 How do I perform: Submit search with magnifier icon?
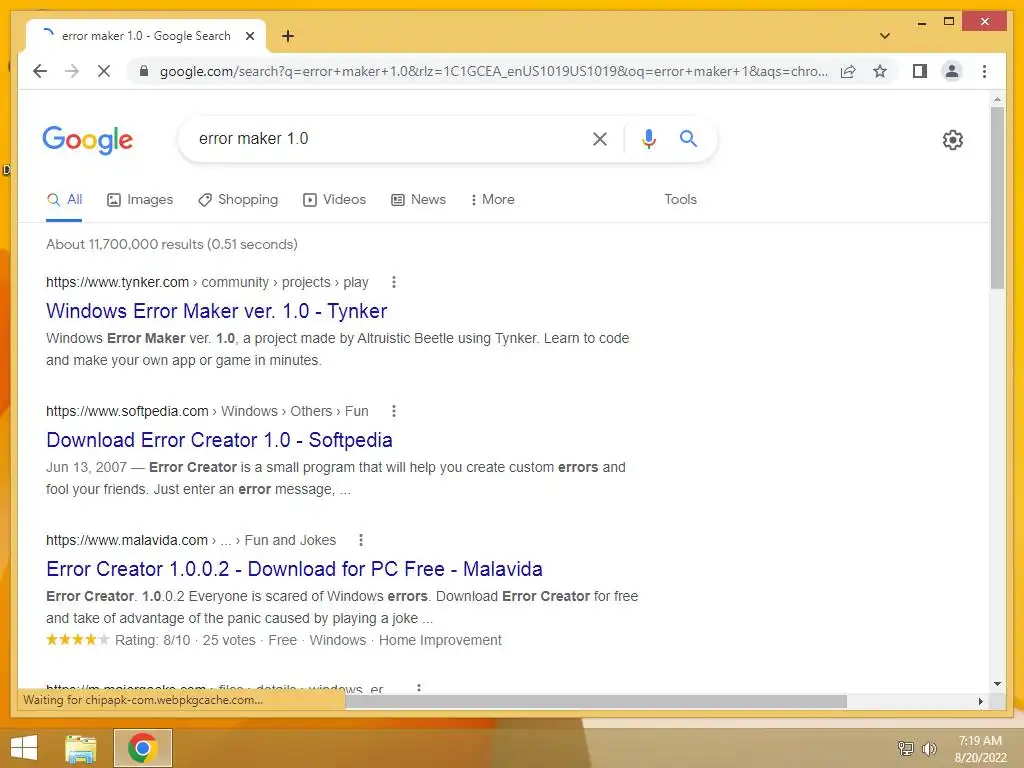688,138
